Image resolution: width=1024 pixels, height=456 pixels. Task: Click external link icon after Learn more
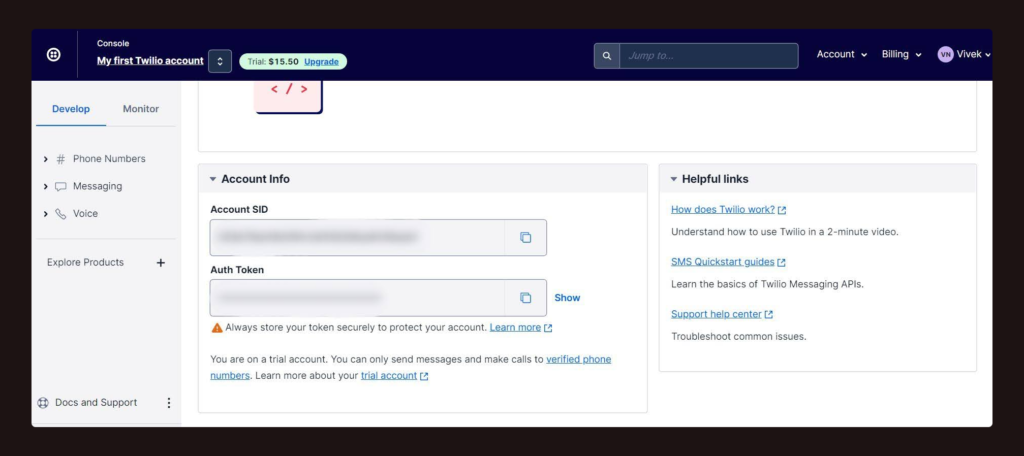[548, 328]
